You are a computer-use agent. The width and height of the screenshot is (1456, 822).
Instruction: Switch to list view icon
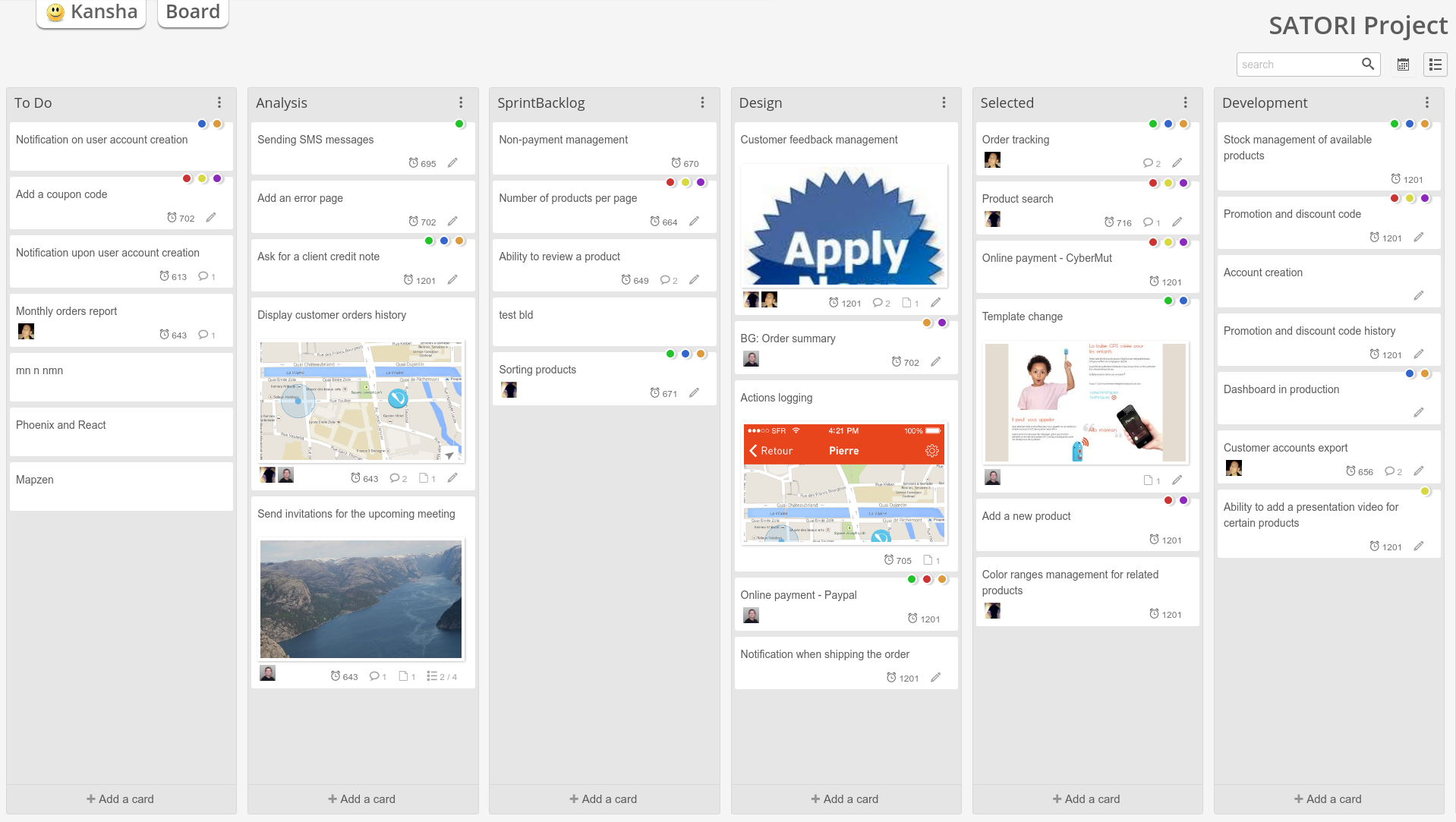tap(1435, 65)
